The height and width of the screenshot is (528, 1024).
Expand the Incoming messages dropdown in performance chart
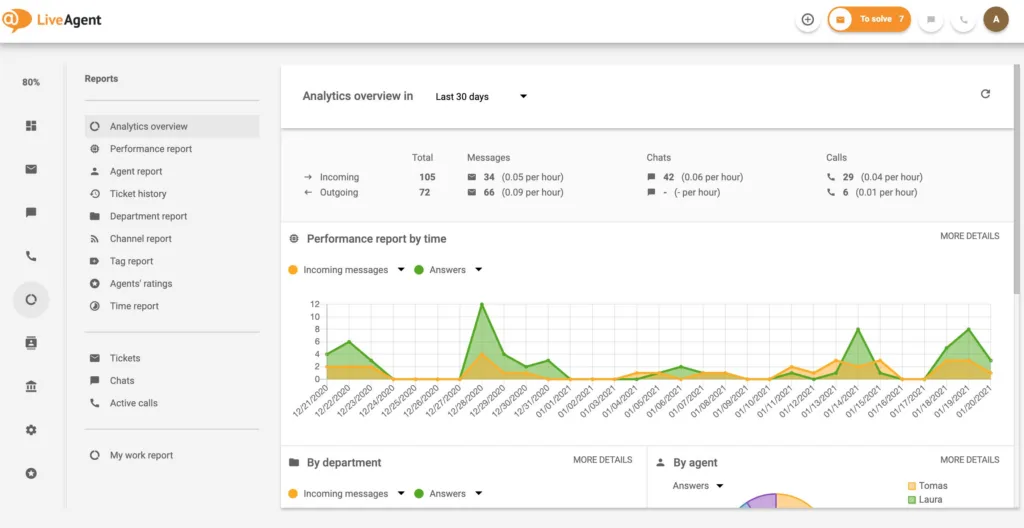401,270
